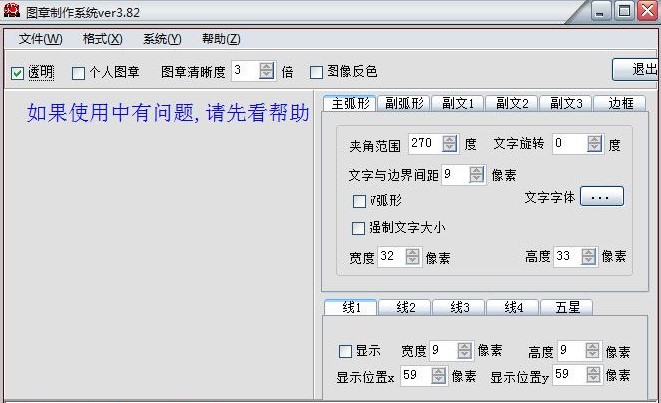Click the main arc 宽度 32 spinner arrows
This screenshot has width=661, height=403.
412,256
